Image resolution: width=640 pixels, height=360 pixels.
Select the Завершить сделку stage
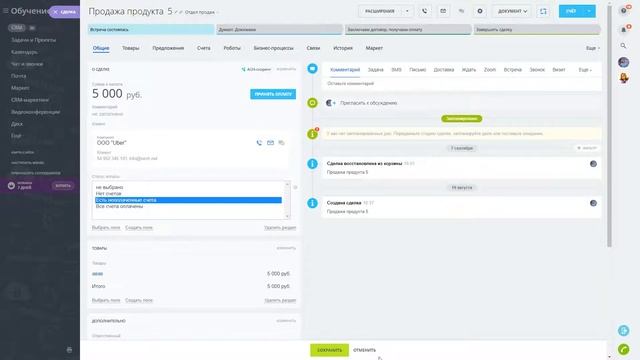point(537,29)
